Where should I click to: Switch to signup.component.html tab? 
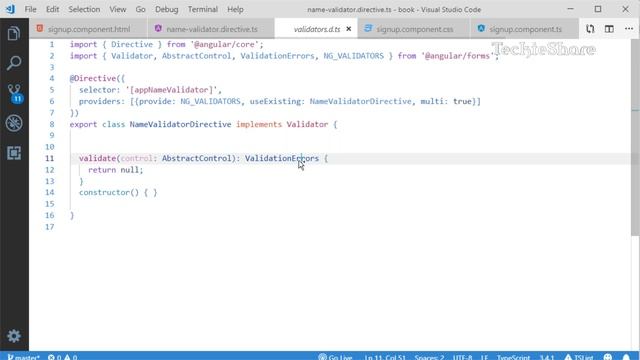(89, 29)
